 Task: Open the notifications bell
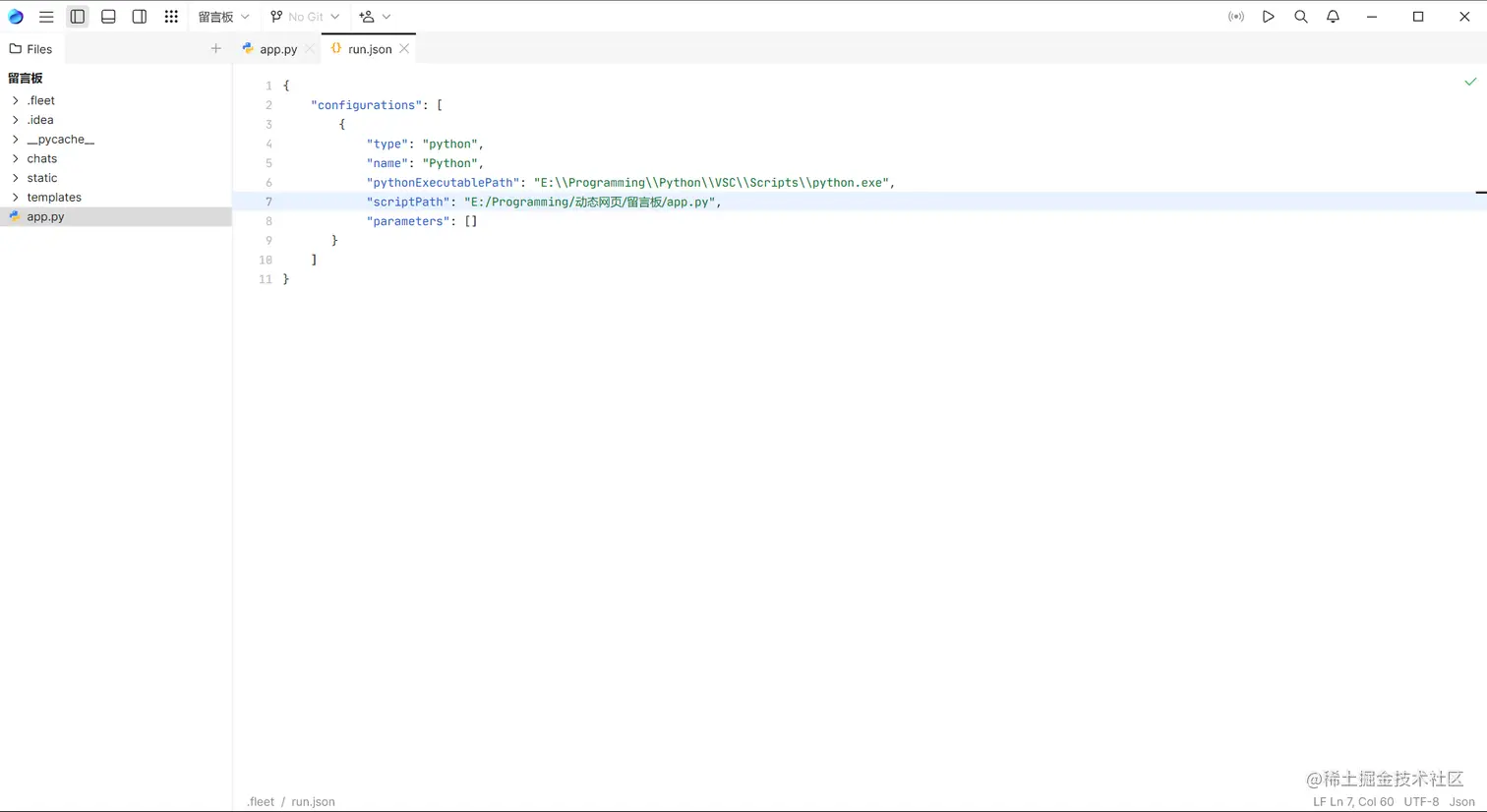point(1334,17)
